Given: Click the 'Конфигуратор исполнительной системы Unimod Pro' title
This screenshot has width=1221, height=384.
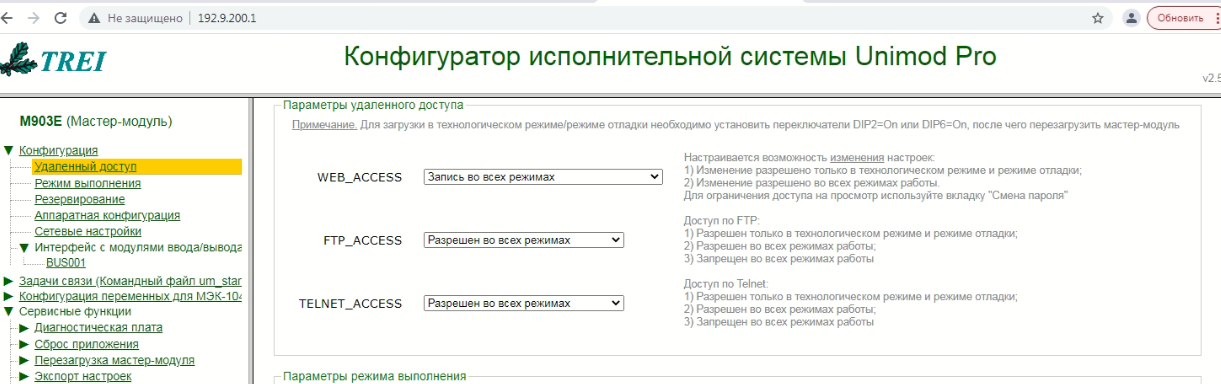Looking at the screenshot, I should [670, 57].
